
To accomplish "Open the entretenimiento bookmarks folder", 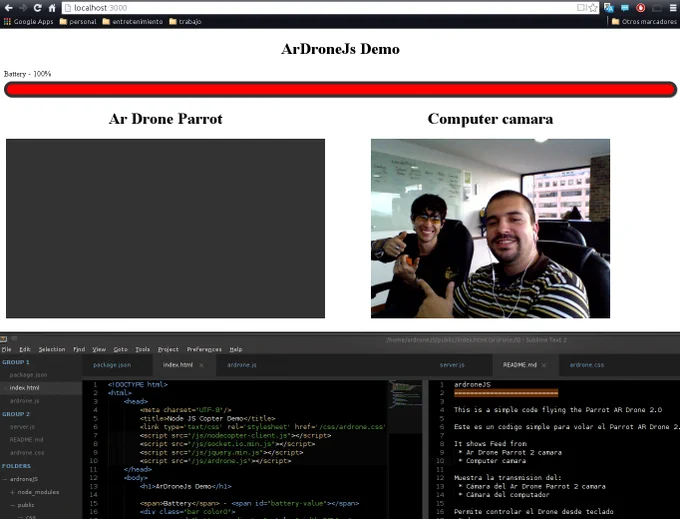I will 133,21.
